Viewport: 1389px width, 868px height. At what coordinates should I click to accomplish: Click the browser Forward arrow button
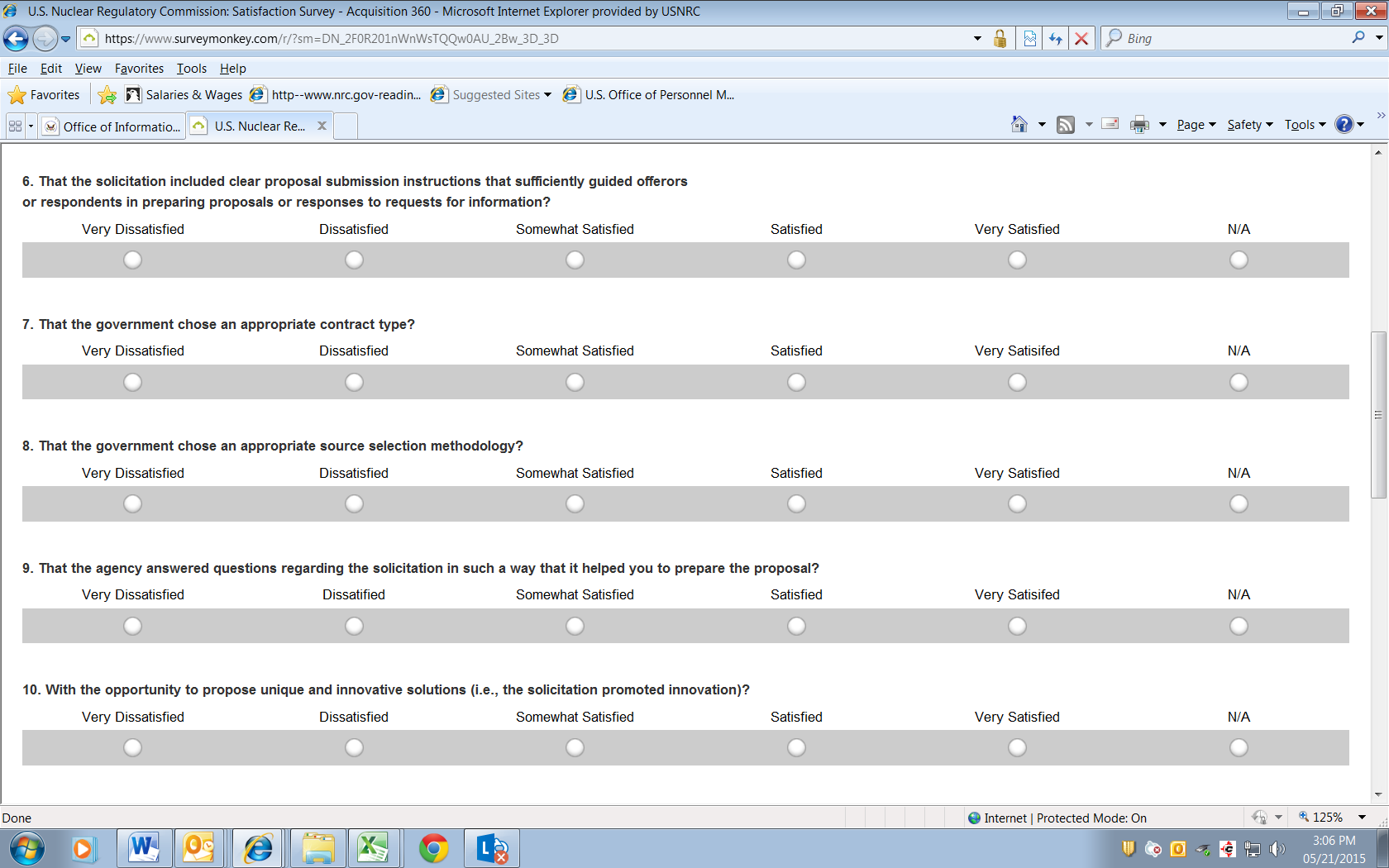(45, 38)
